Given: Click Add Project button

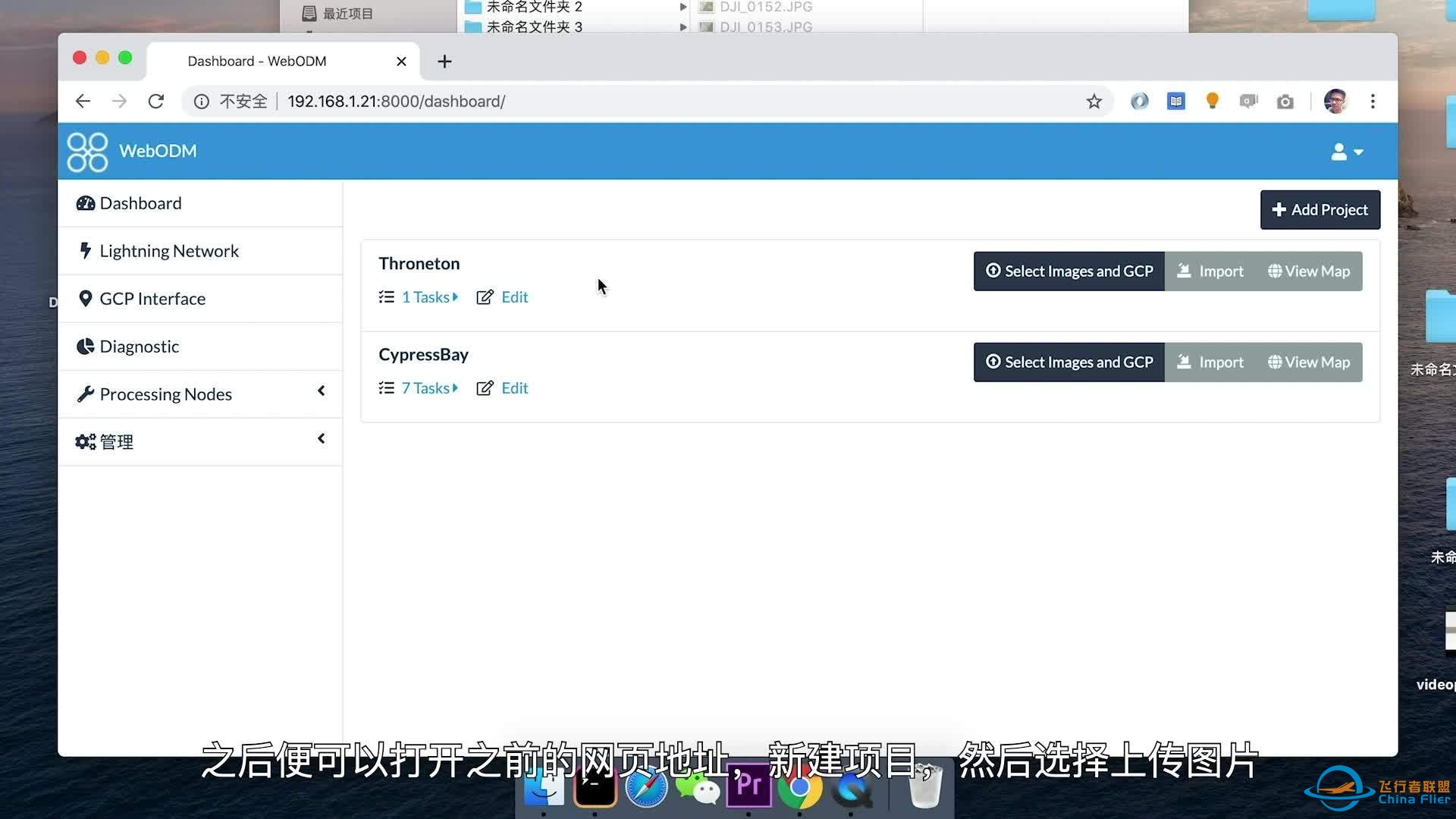Looking at the screenshot, I should tap(1320, 209).
